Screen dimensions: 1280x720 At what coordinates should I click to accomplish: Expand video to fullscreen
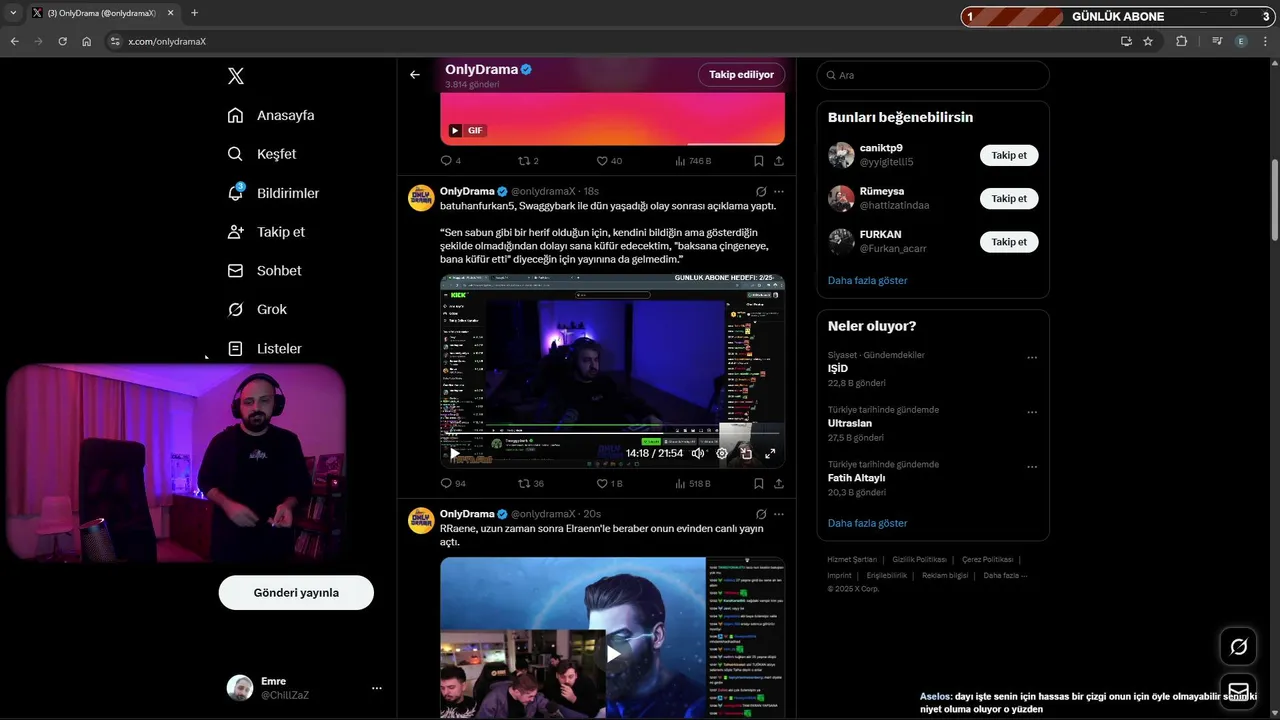tap(770, 453)
